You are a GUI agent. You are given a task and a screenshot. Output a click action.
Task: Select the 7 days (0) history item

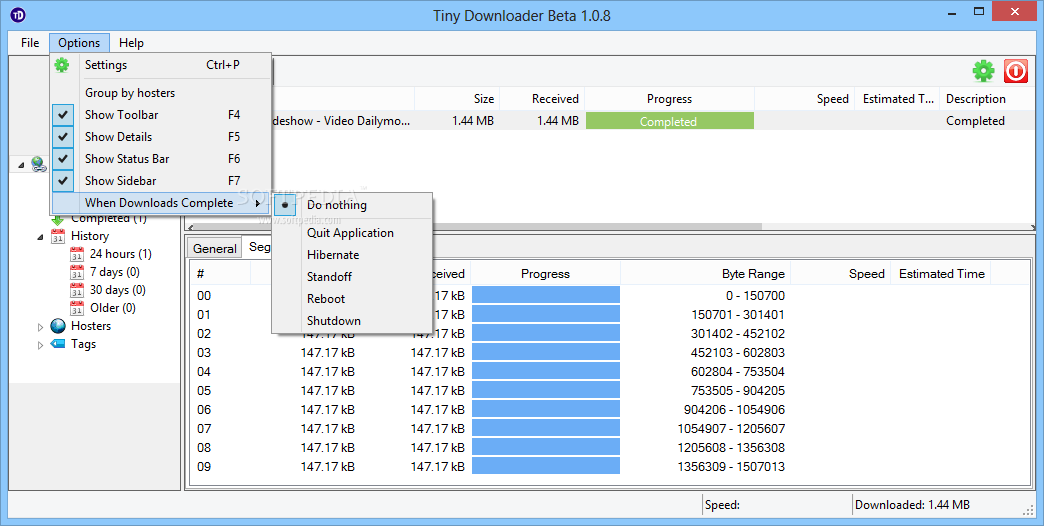(115, 272)
